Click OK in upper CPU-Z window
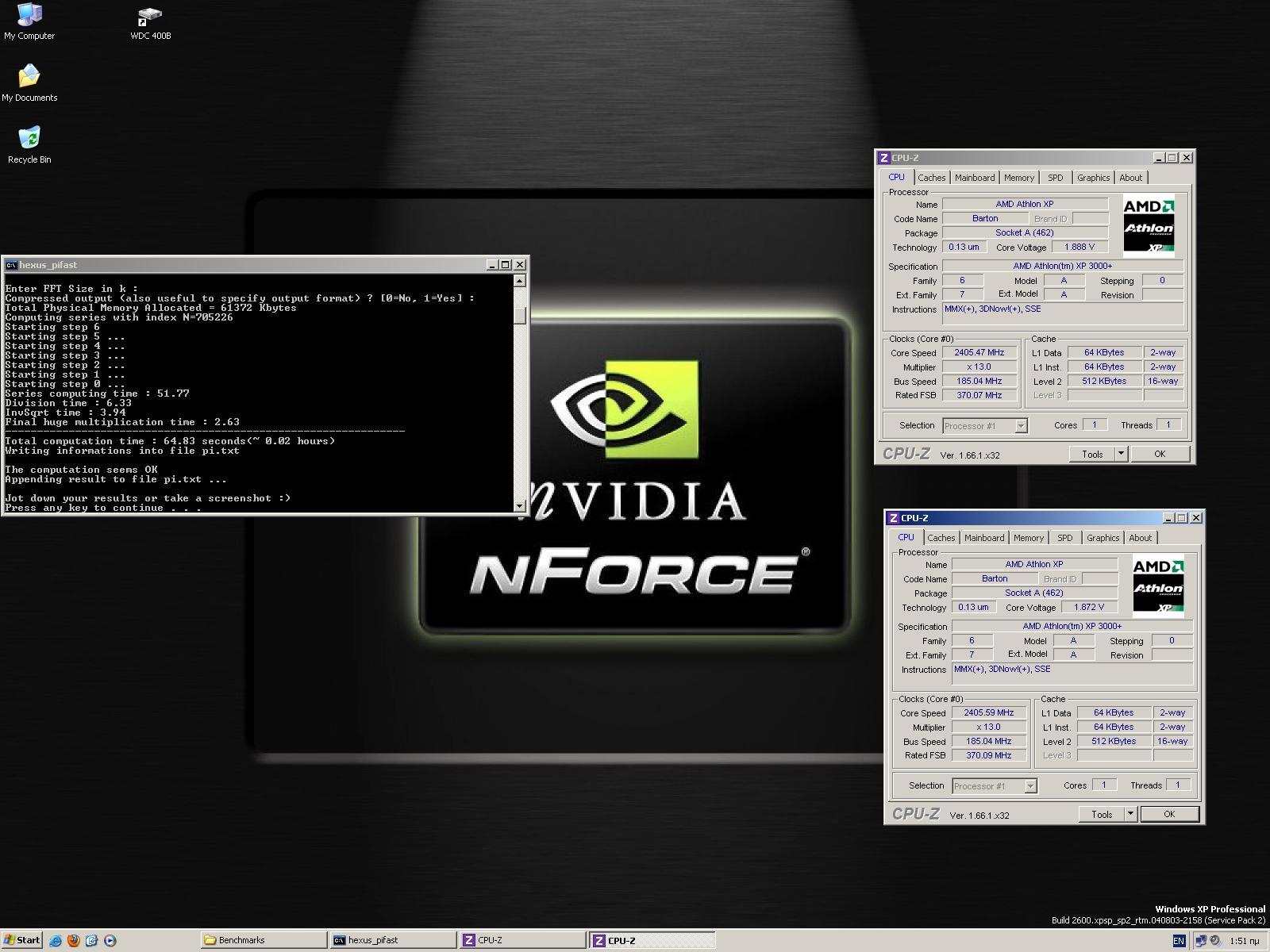 point(1160,455)
